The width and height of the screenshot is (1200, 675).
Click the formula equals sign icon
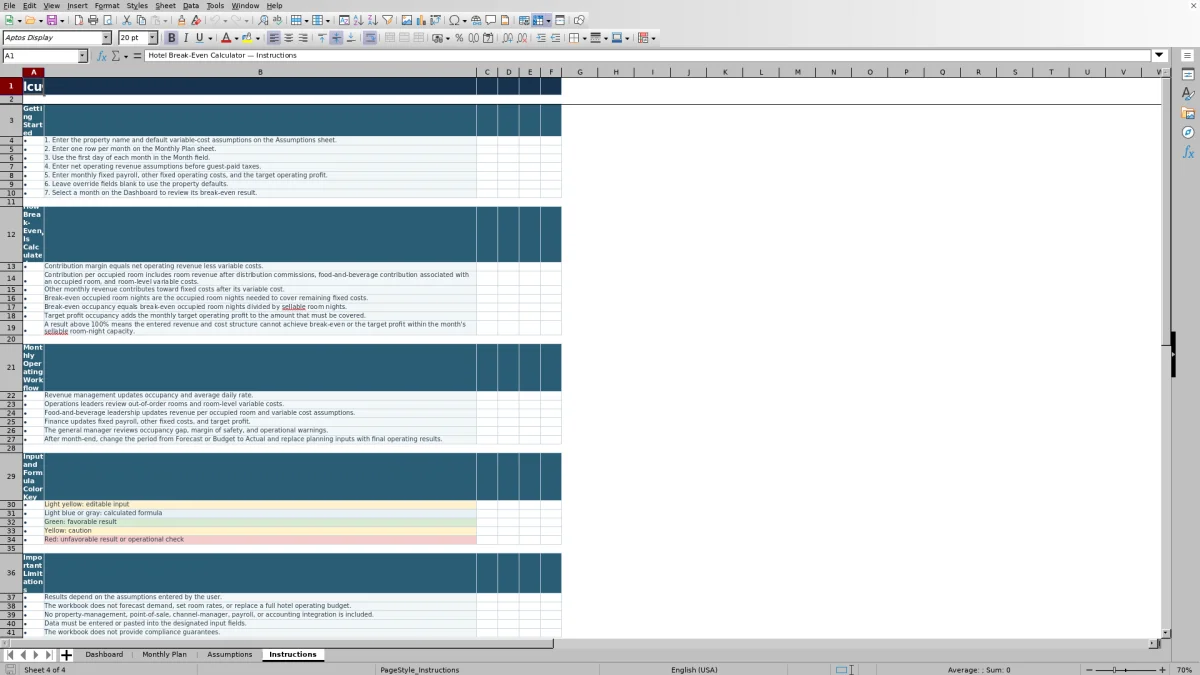point(137,56)
